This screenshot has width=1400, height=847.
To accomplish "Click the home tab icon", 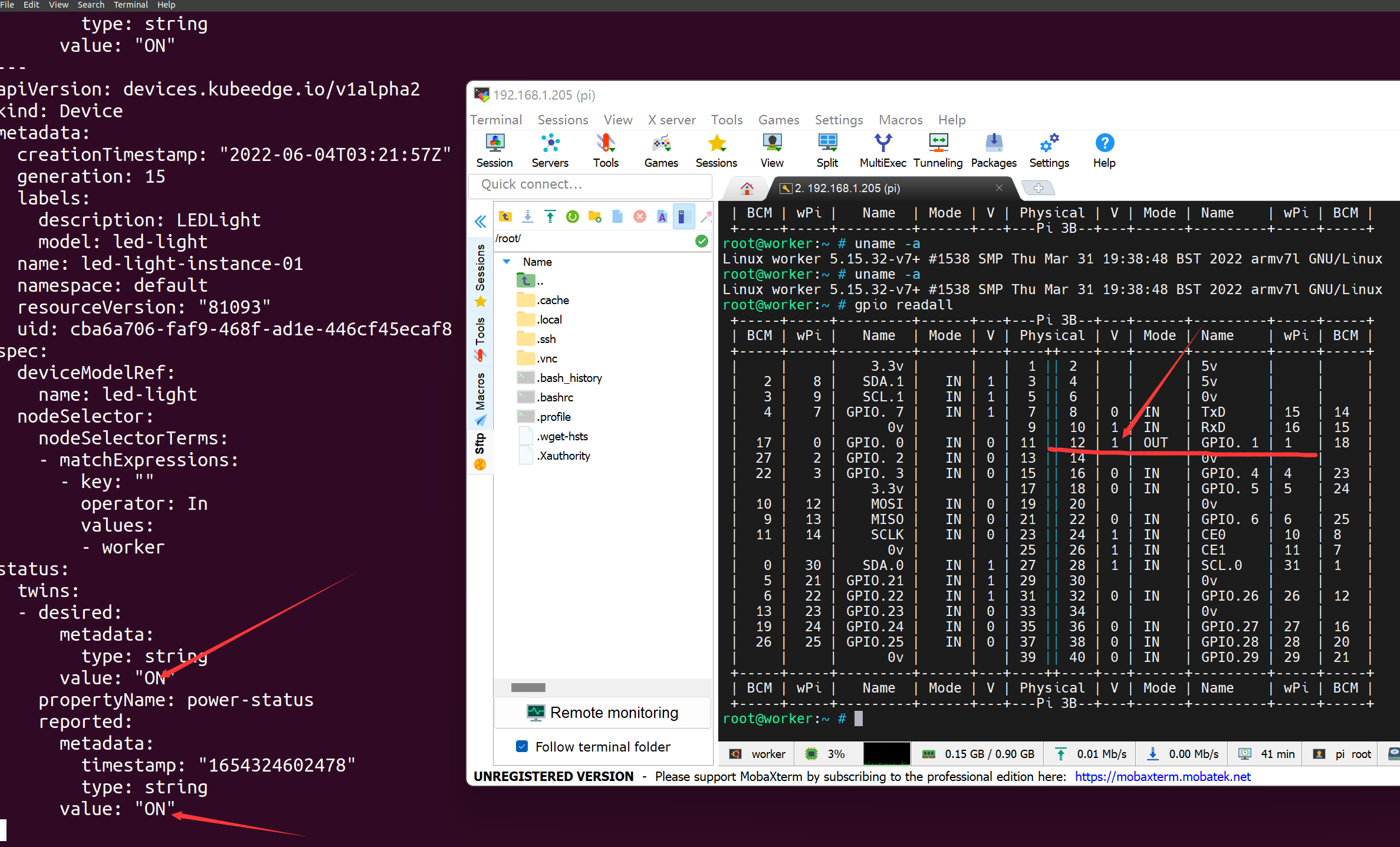I will [x=747, y=188].
